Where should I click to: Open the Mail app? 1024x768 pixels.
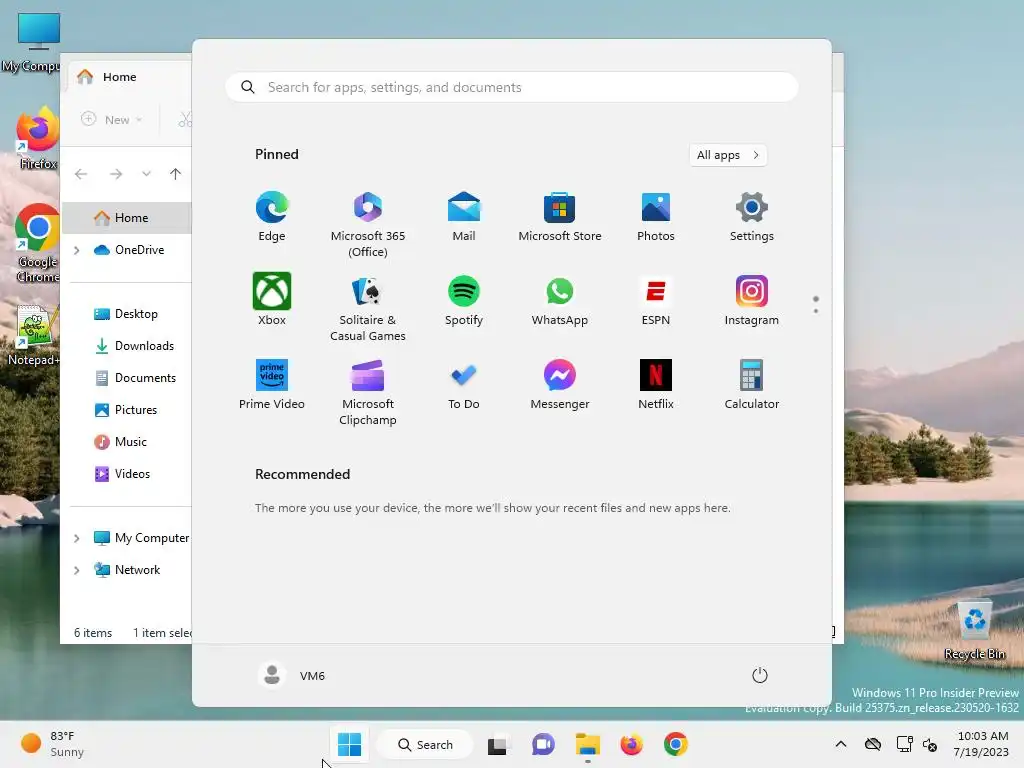tap(464, 217)
